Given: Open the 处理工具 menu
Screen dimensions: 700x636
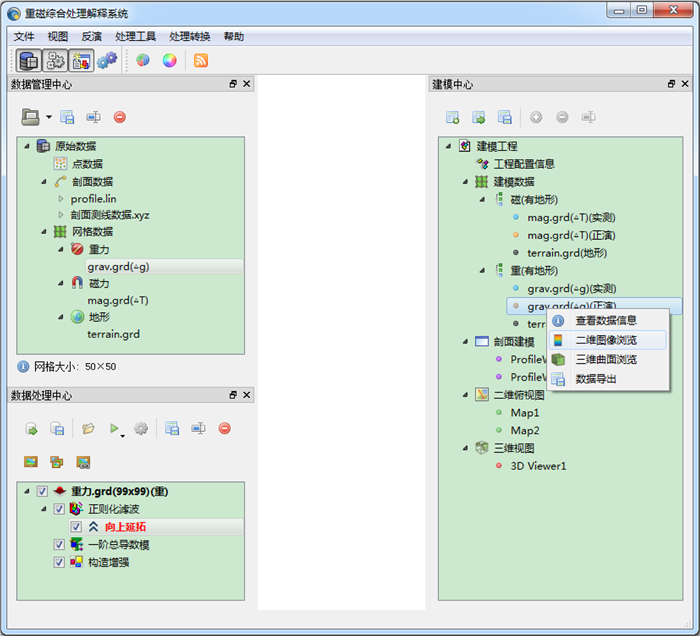Looking at the screenshot, I should (x=134, y=36).
